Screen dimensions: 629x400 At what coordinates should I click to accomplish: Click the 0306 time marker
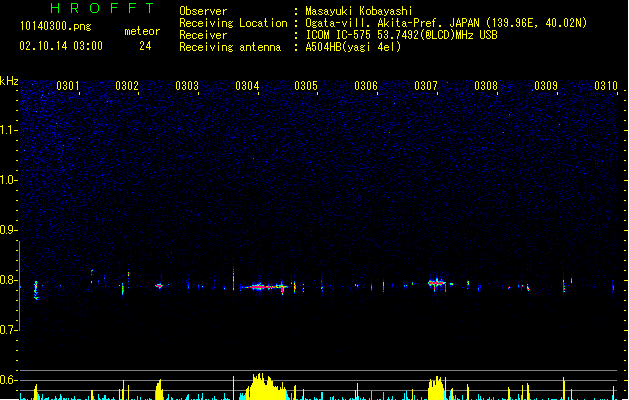366,86
